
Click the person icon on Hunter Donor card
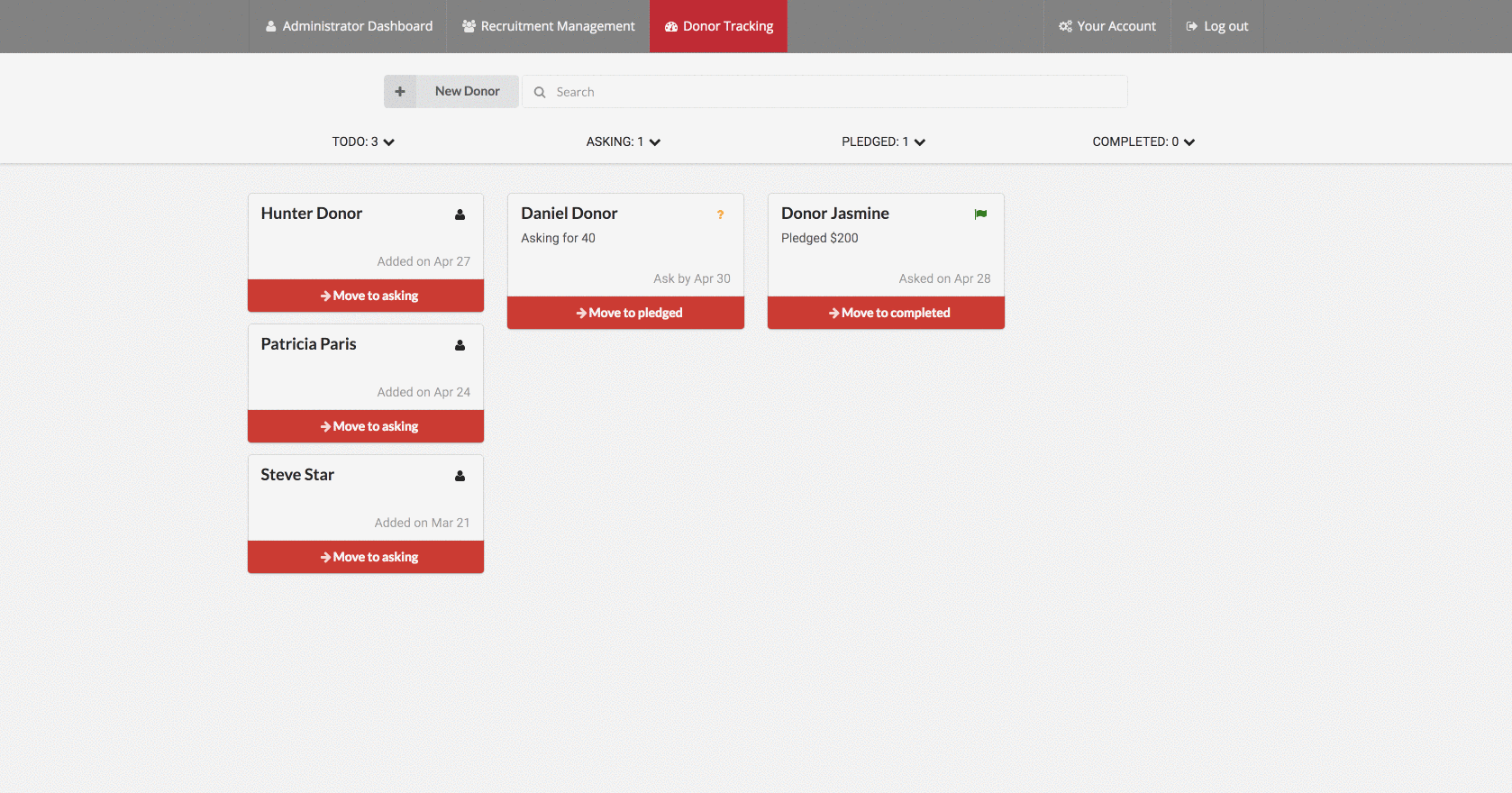point(460,214)
